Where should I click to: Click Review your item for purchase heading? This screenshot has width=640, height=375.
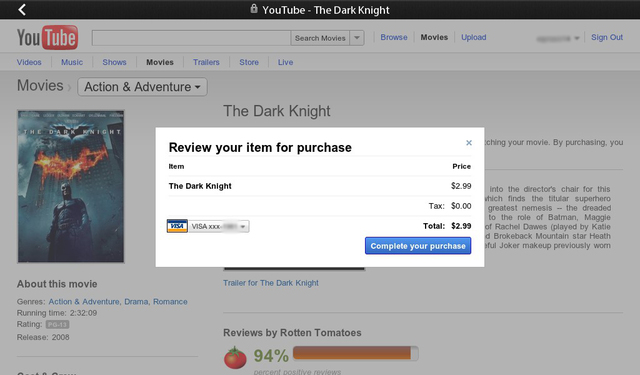(x=260, y=147)
